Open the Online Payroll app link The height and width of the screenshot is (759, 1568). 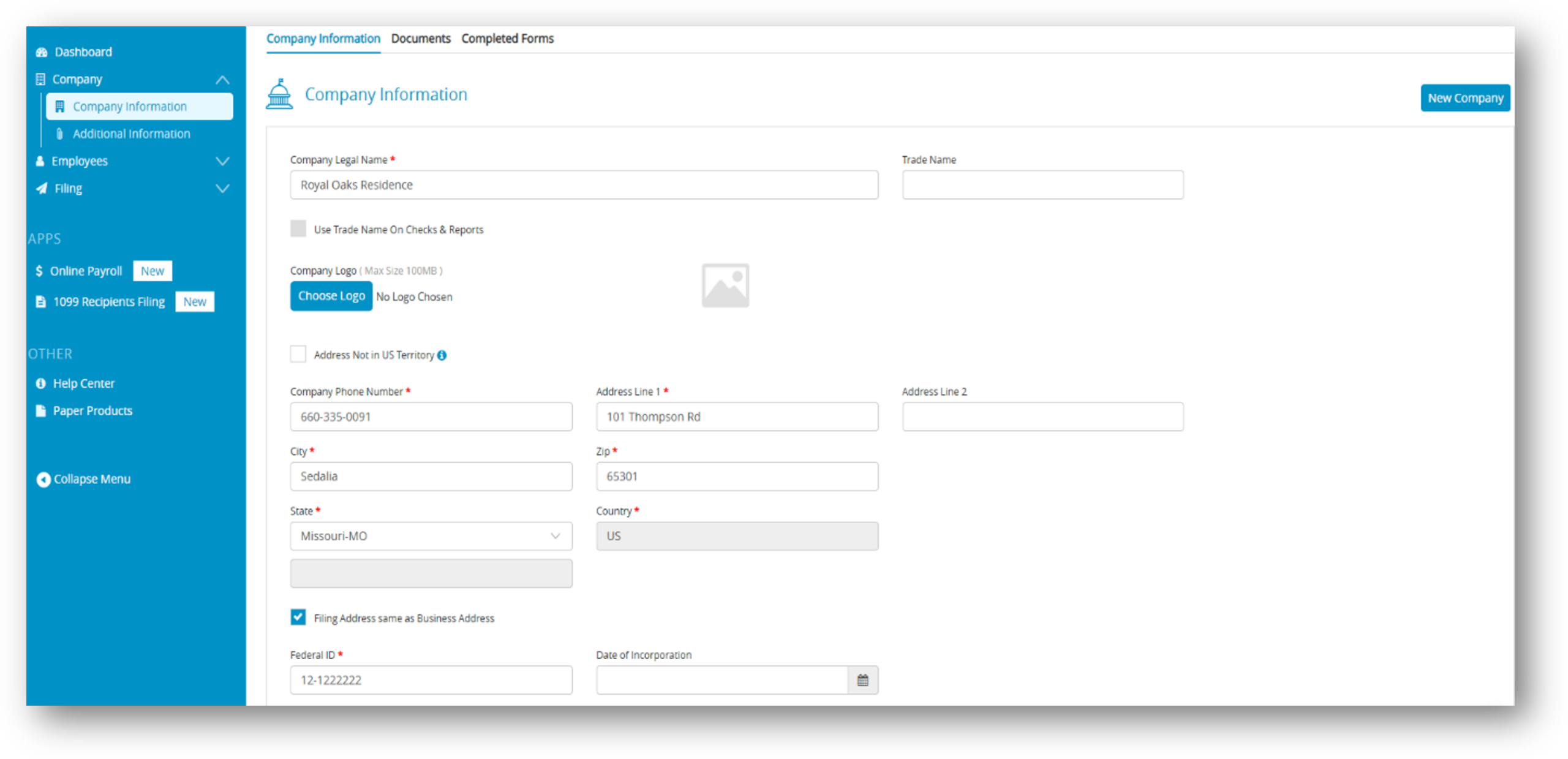click(x=86, y=271)
